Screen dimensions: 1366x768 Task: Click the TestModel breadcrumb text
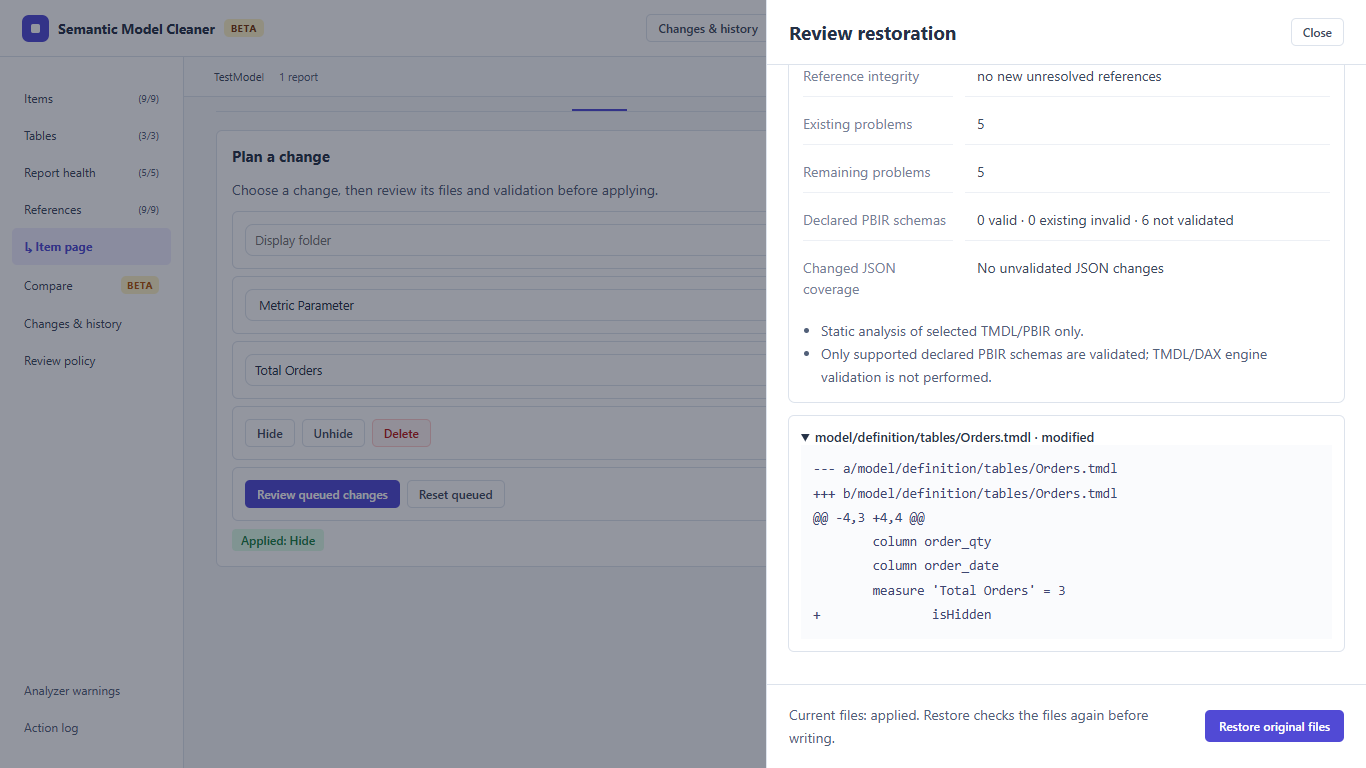click(239, 77)
